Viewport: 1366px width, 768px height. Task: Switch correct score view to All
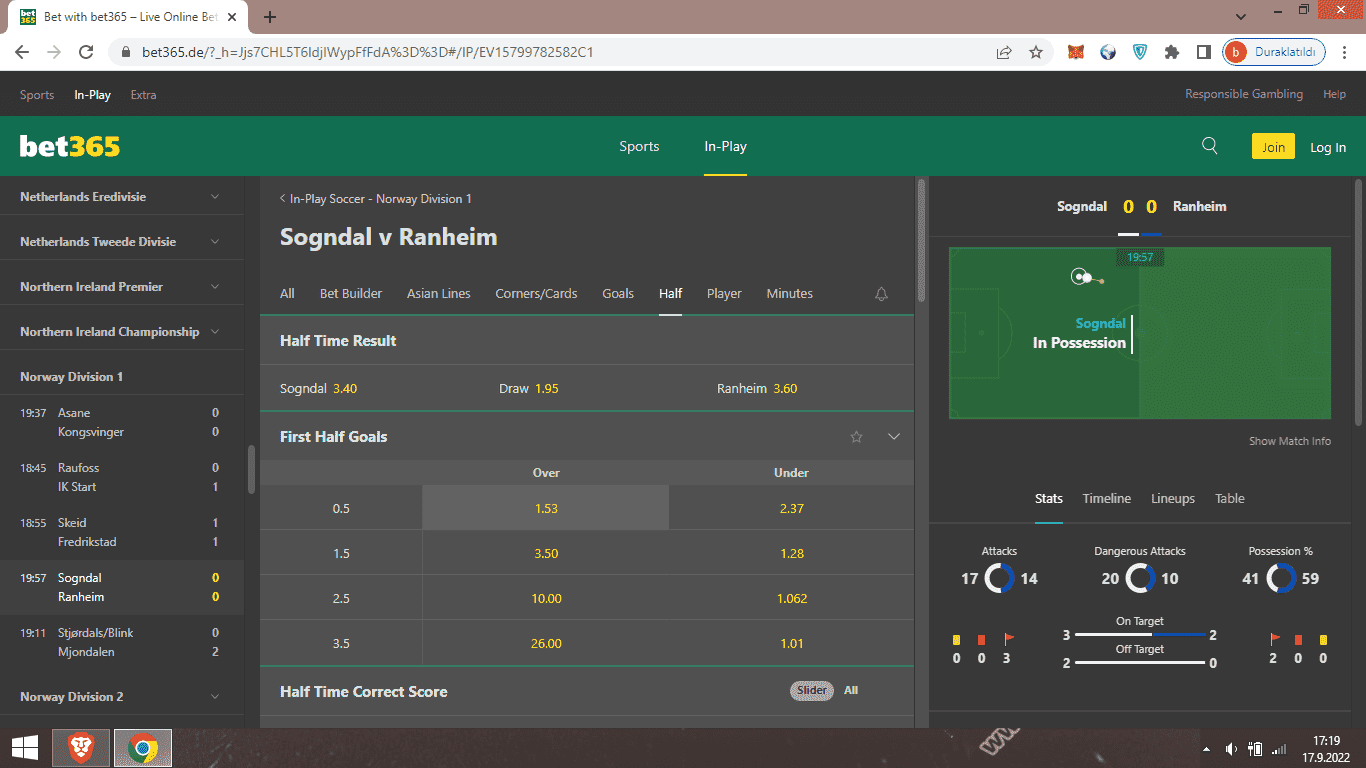point(851,690)
